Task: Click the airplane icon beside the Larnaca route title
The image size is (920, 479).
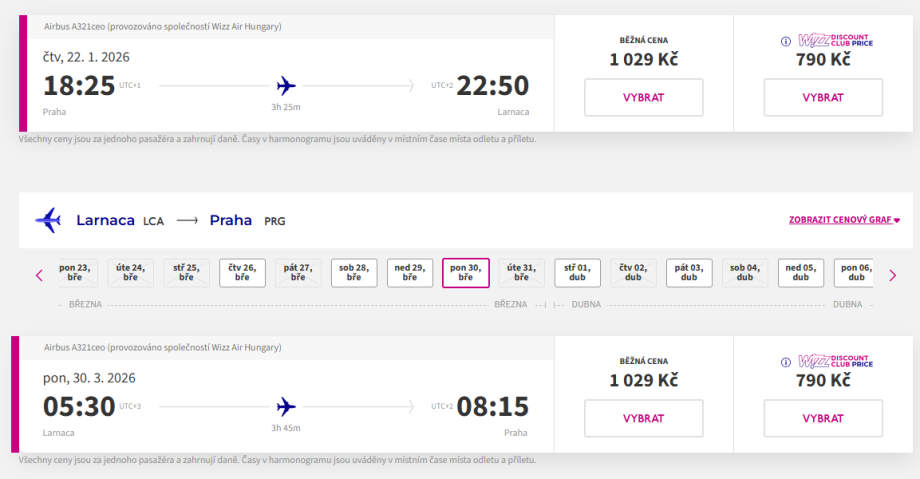Action: [48, 220]
